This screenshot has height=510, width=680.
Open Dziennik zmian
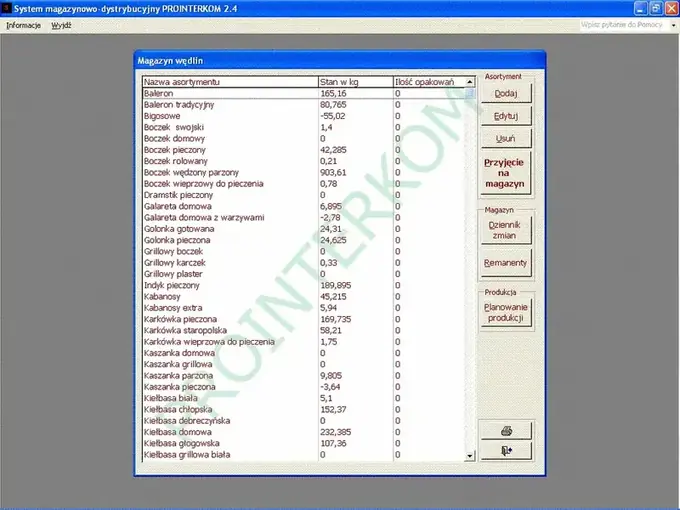pos(506,230)
